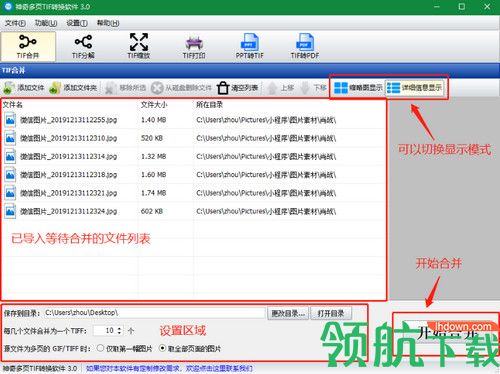Click 添加文件夹 (add folder) toolbar button
Image resolution: width=500 pixels, height=374 pixels.
[x=73, y=88]
